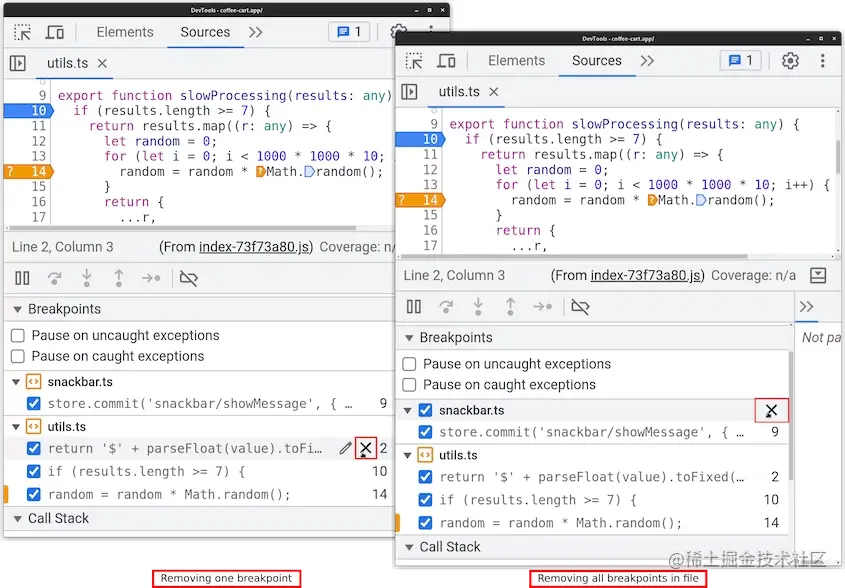This screenshot has height=588, width=845.
Task: Click step button in right window
Action: point(543,307)
